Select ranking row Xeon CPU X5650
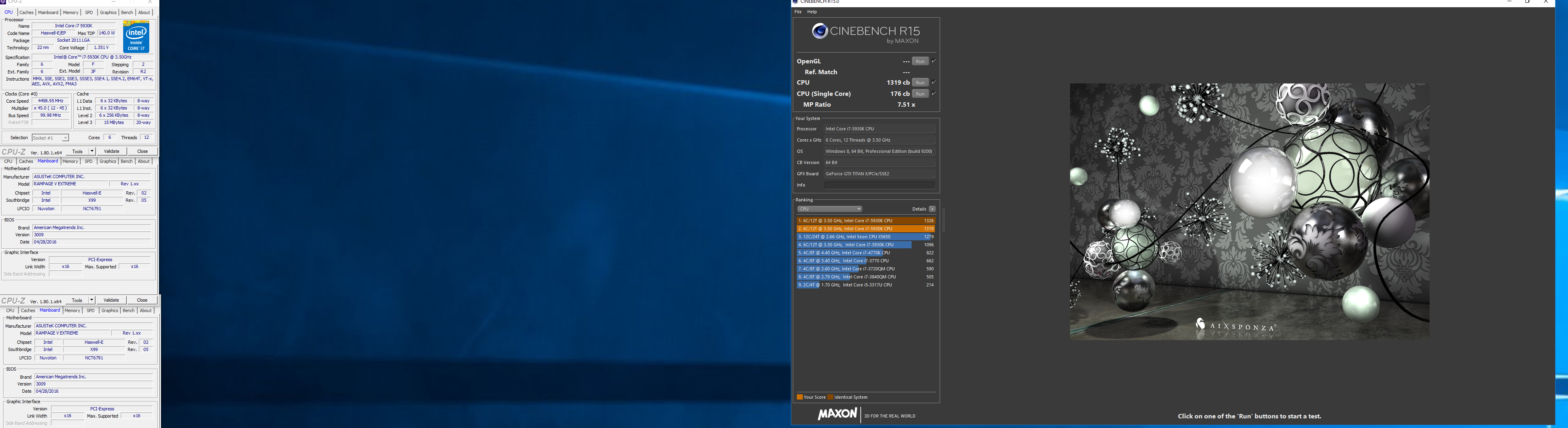 [x=865, y=236]
